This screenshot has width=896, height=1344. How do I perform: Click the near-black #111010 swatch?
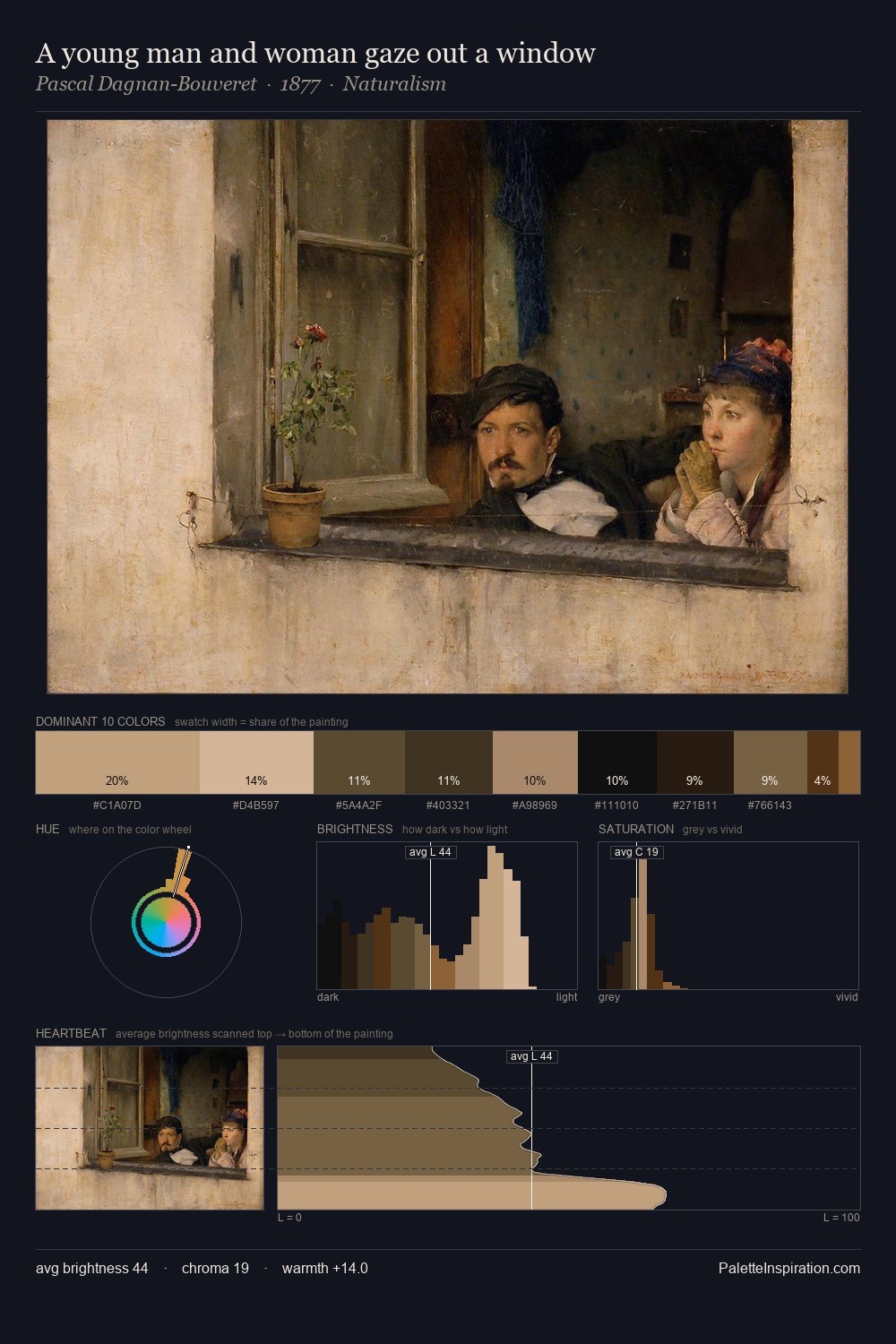617,762
